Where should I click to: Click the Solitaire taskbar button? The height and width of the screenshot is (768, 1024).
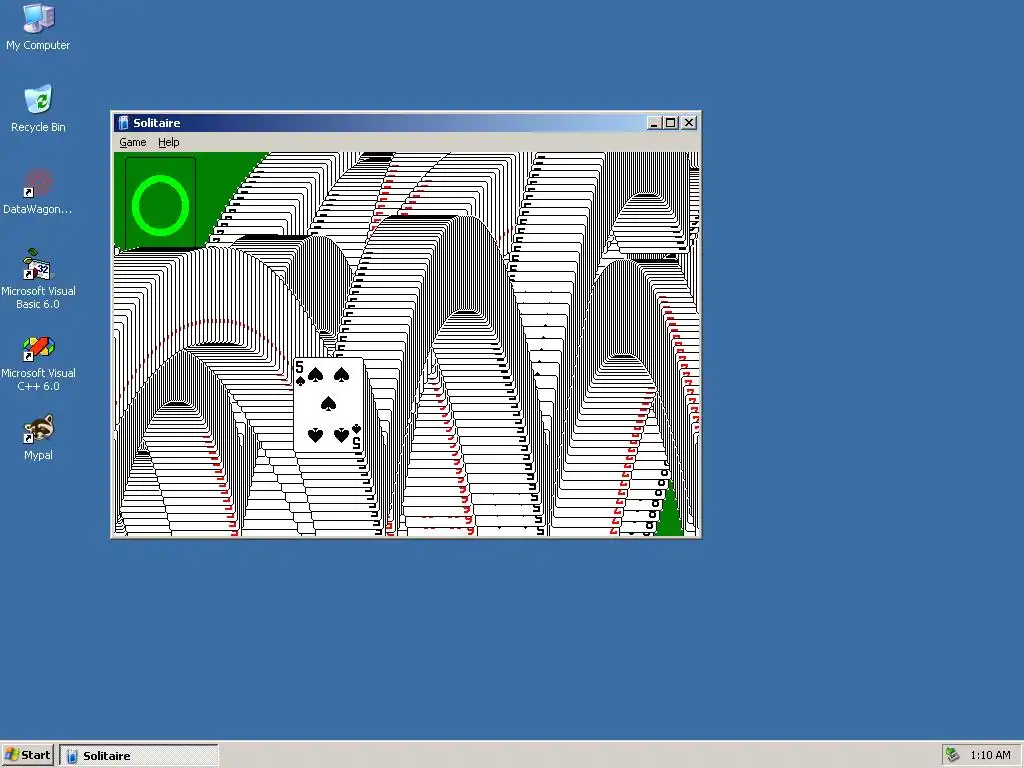point(139,756)
